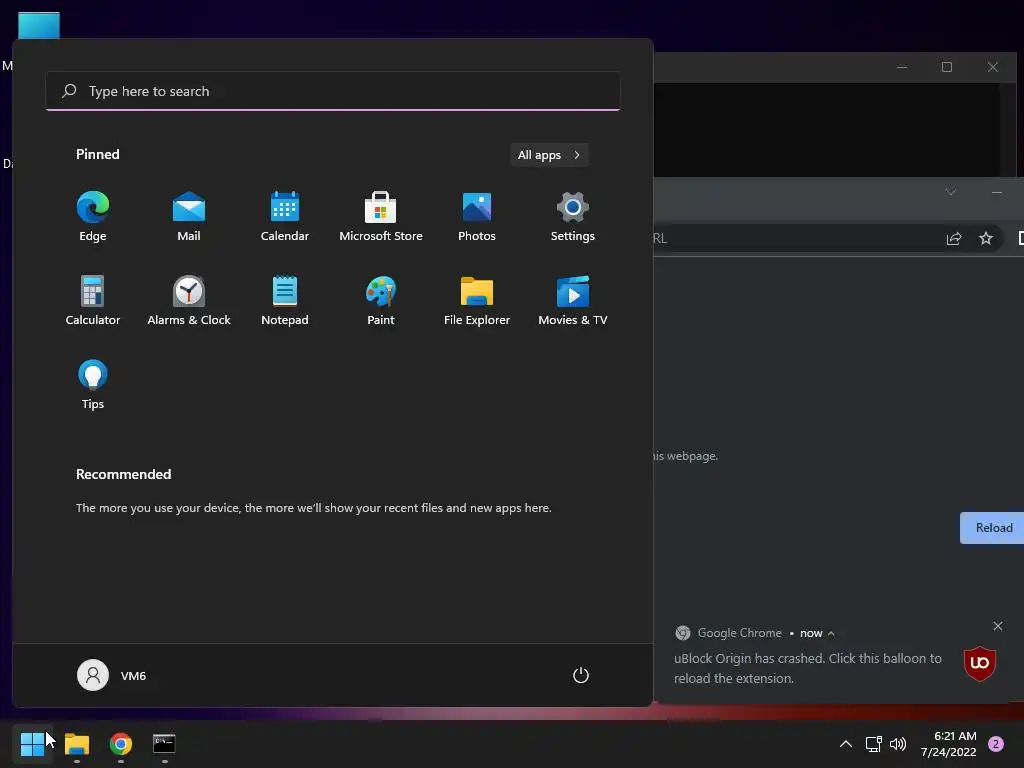Launch Notepad from Start menu
Viewport: 1024px width, 768px height.
click(285, 300)
